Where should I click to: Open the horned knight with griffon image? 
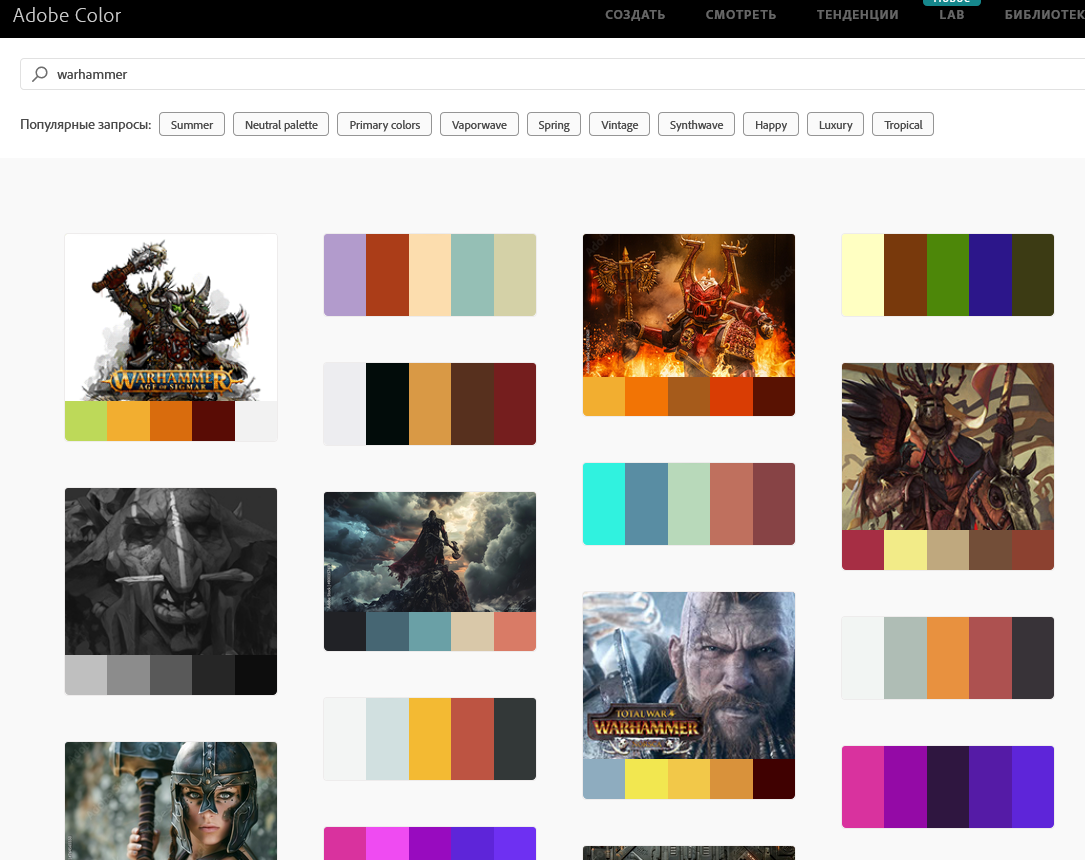947,446
